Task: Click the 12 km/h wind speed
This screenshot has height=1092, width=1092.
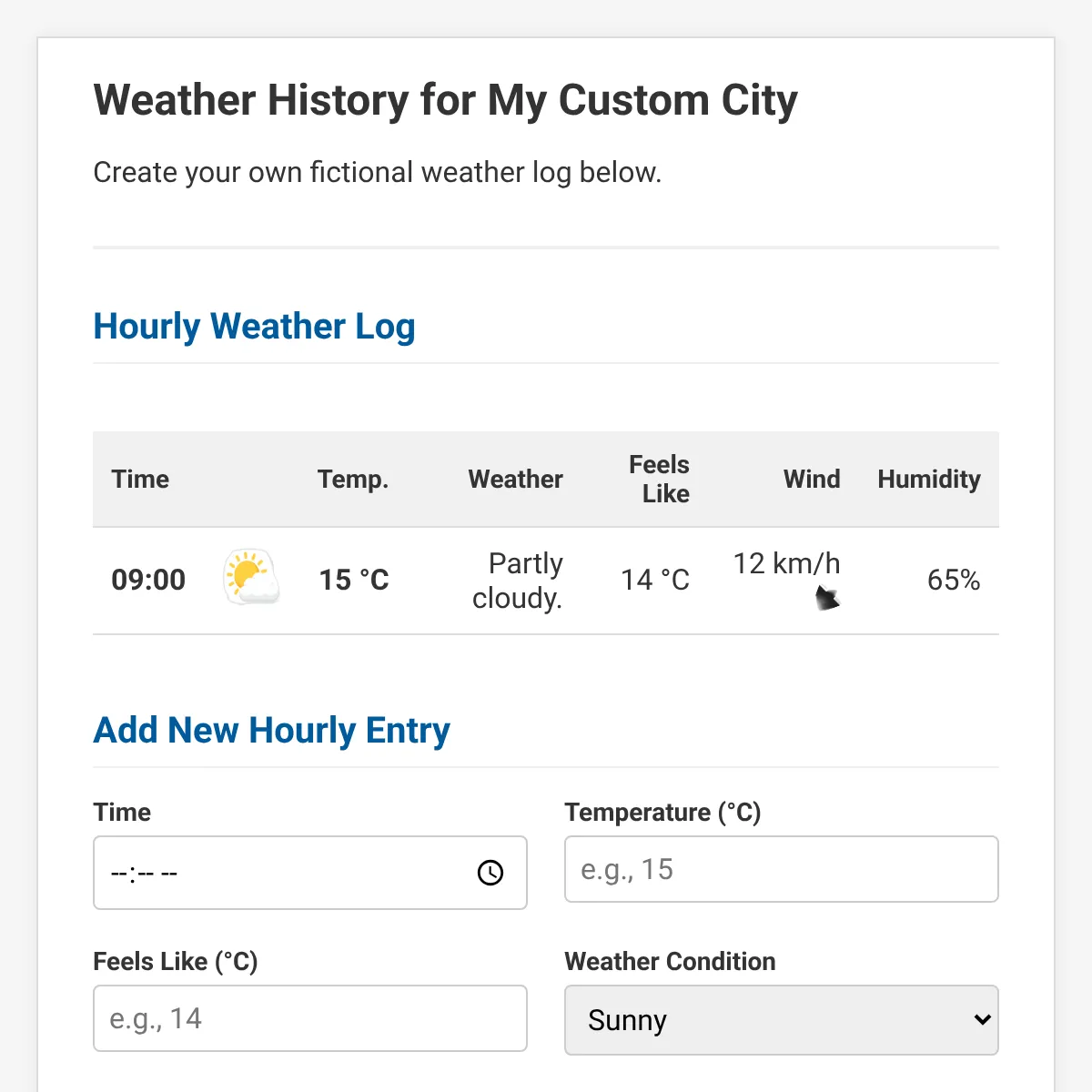Action: click(x=786, y=564)
